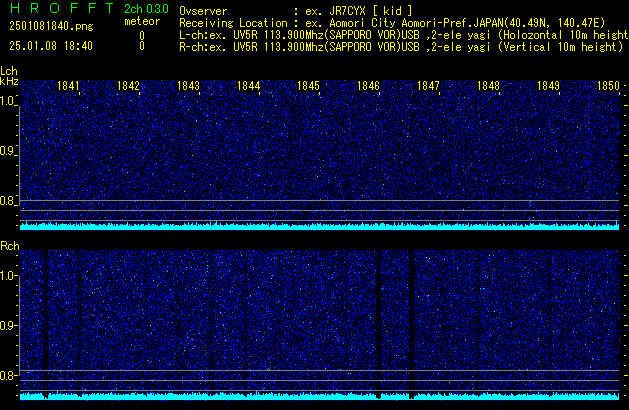The width and height of the screenshot is (629, 410).
Task: Click the Rch 1.0 frequency label
Action: click(x=7, y=276)
